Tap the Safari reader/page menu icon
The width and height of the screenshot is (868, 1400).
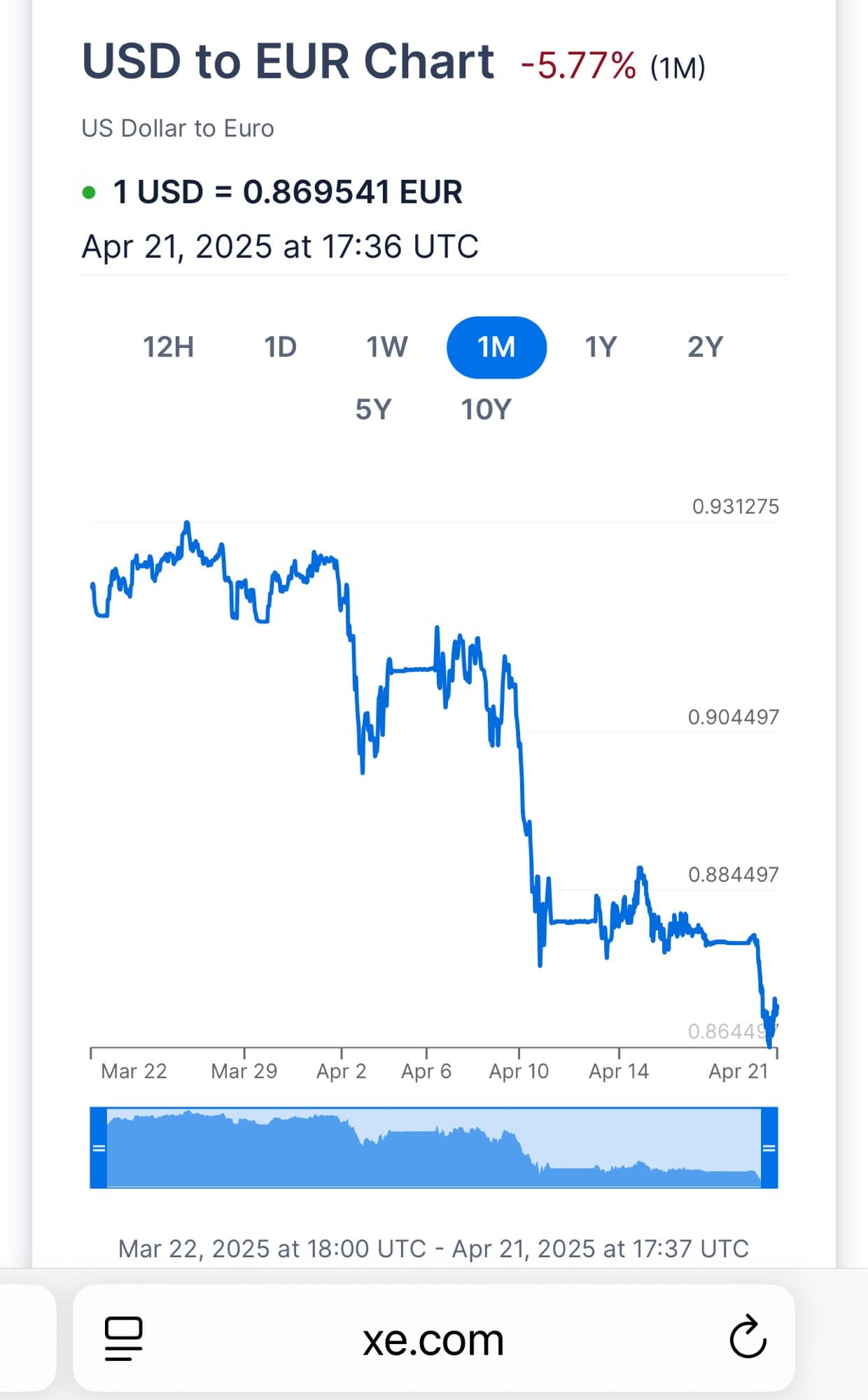click(123, 1338)
